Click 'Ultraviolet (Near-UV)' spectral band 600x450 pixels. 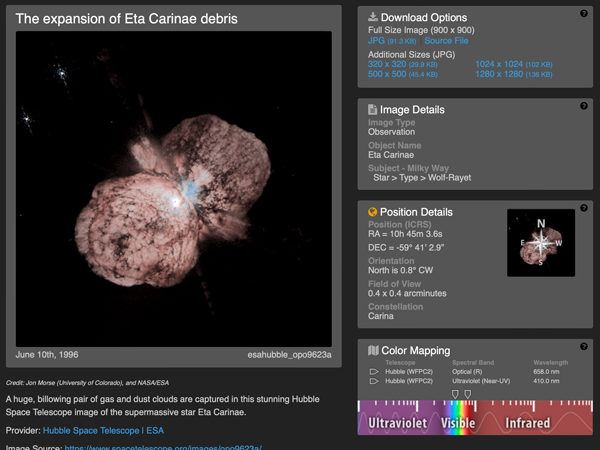[x=481, y=381]
